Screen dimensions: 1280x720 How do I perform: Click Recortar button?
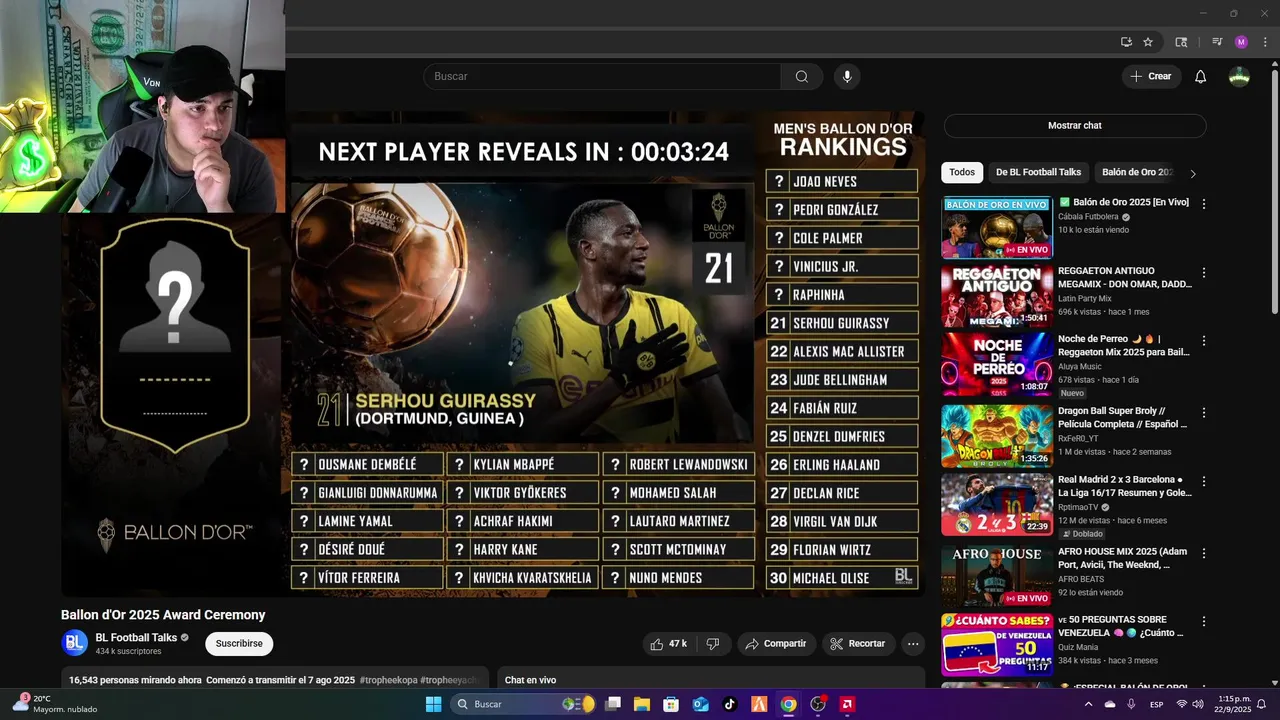click(x=858, y=644)
